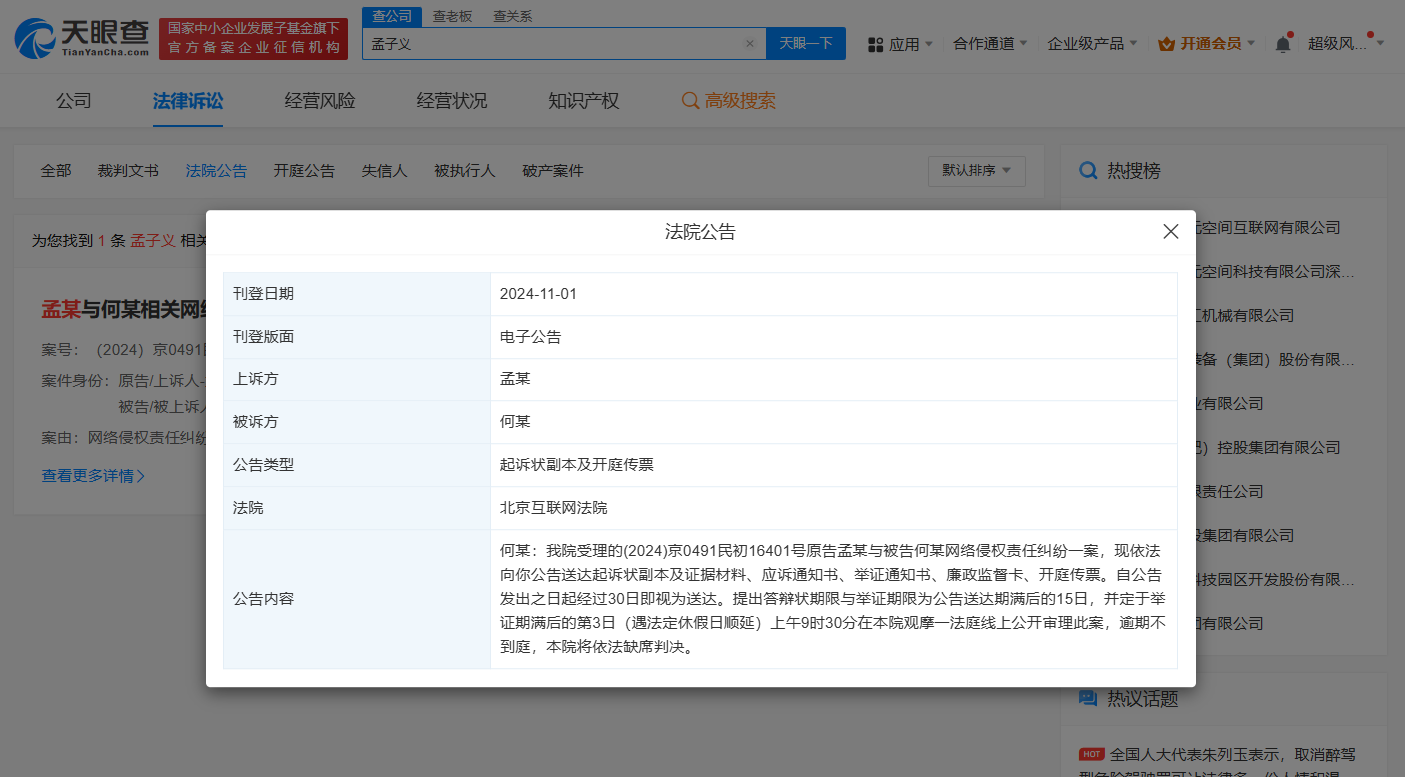Select the 裁判文书 filter
1405x777 pixels.
coord(128,171)
